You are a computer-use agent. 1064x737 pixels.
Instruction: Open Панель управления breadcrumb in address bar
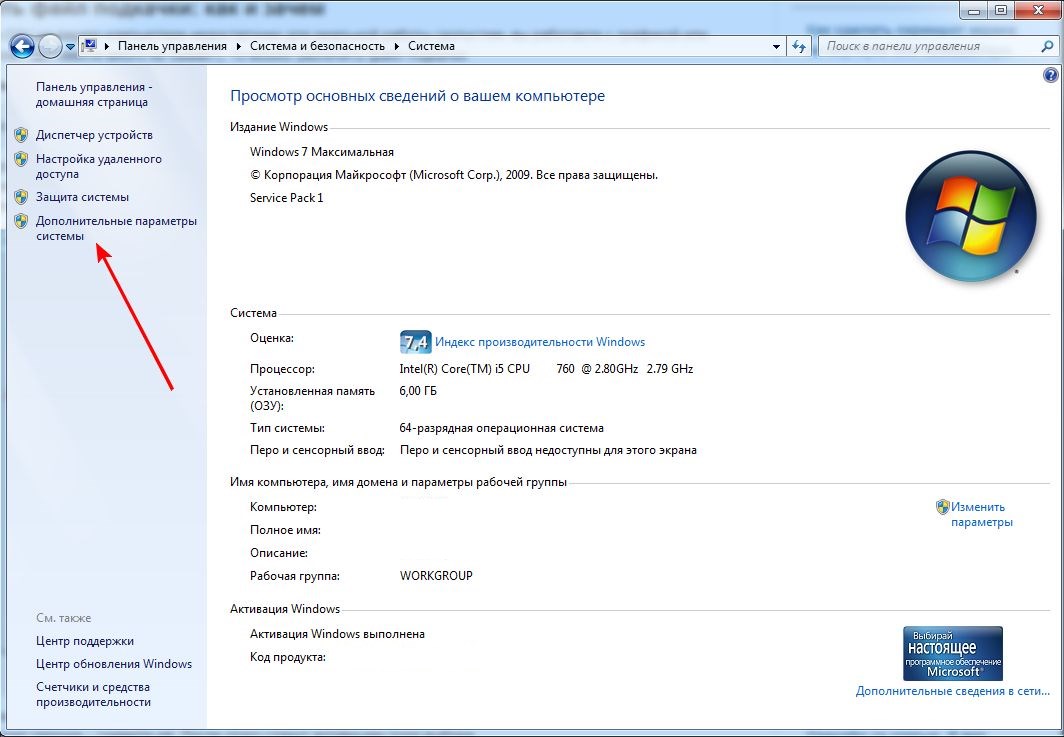(172, 46)
